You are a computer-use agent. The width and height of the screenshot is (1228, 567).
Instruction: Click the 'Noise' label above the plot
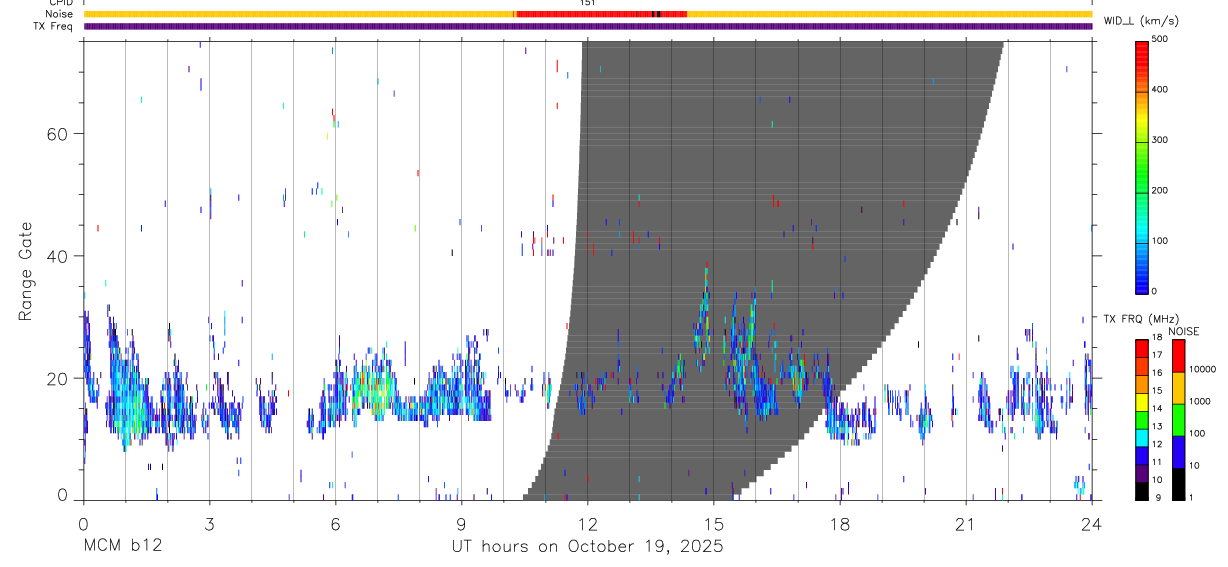60,14
